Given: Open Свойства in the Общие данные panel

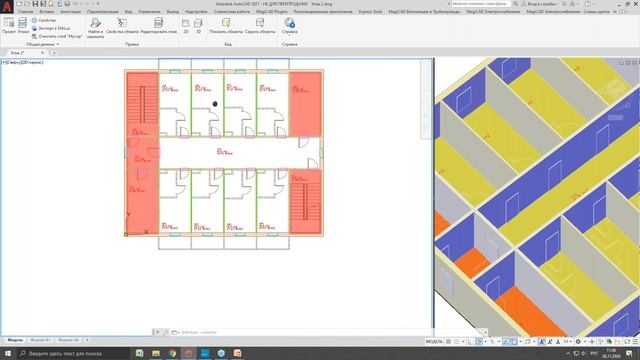Looking at the screenshot, I should pos(44,20).
